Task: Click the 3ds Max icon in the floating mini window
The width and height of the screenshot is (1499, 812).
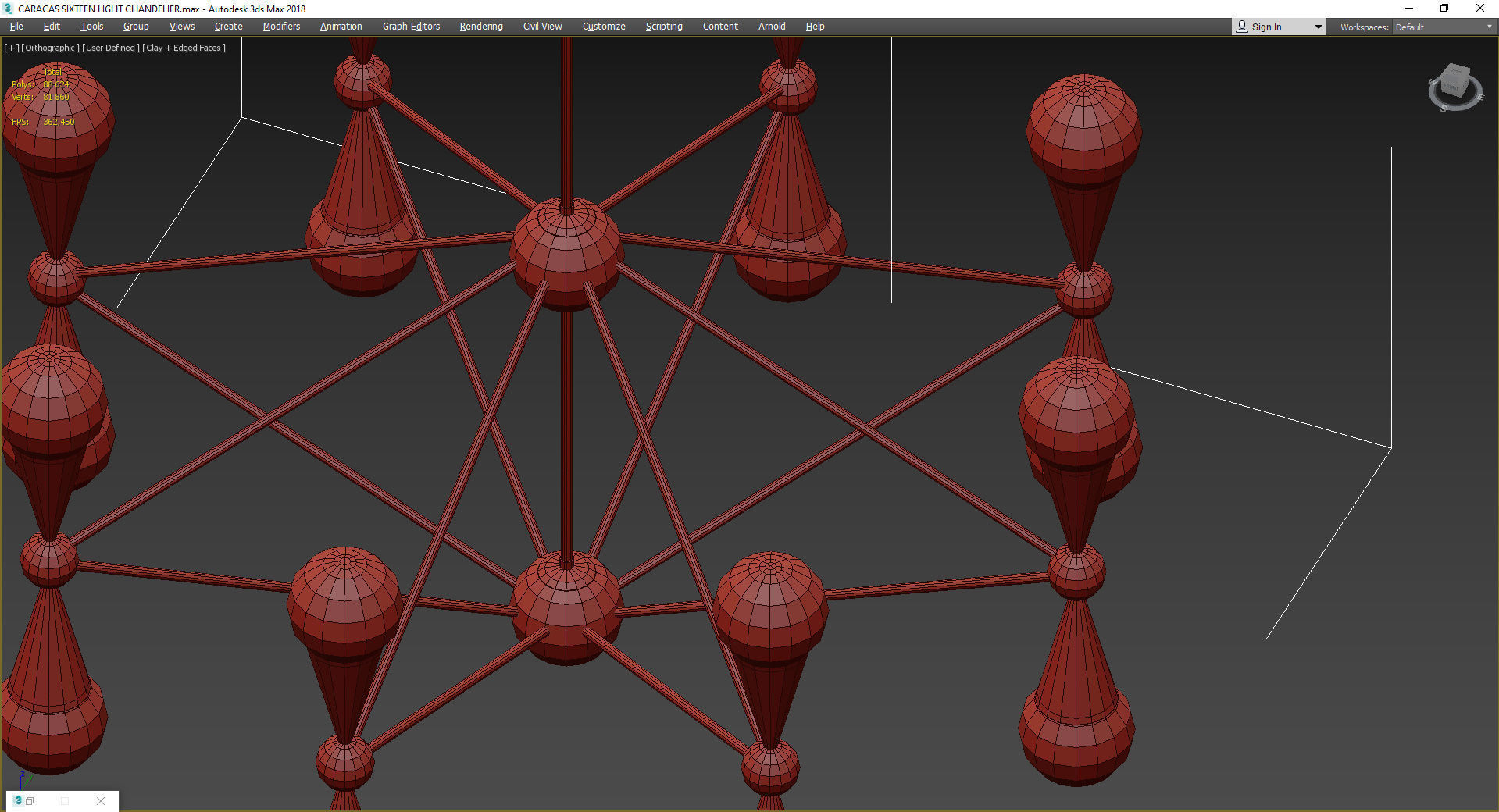Action: [x=18, y=801]
